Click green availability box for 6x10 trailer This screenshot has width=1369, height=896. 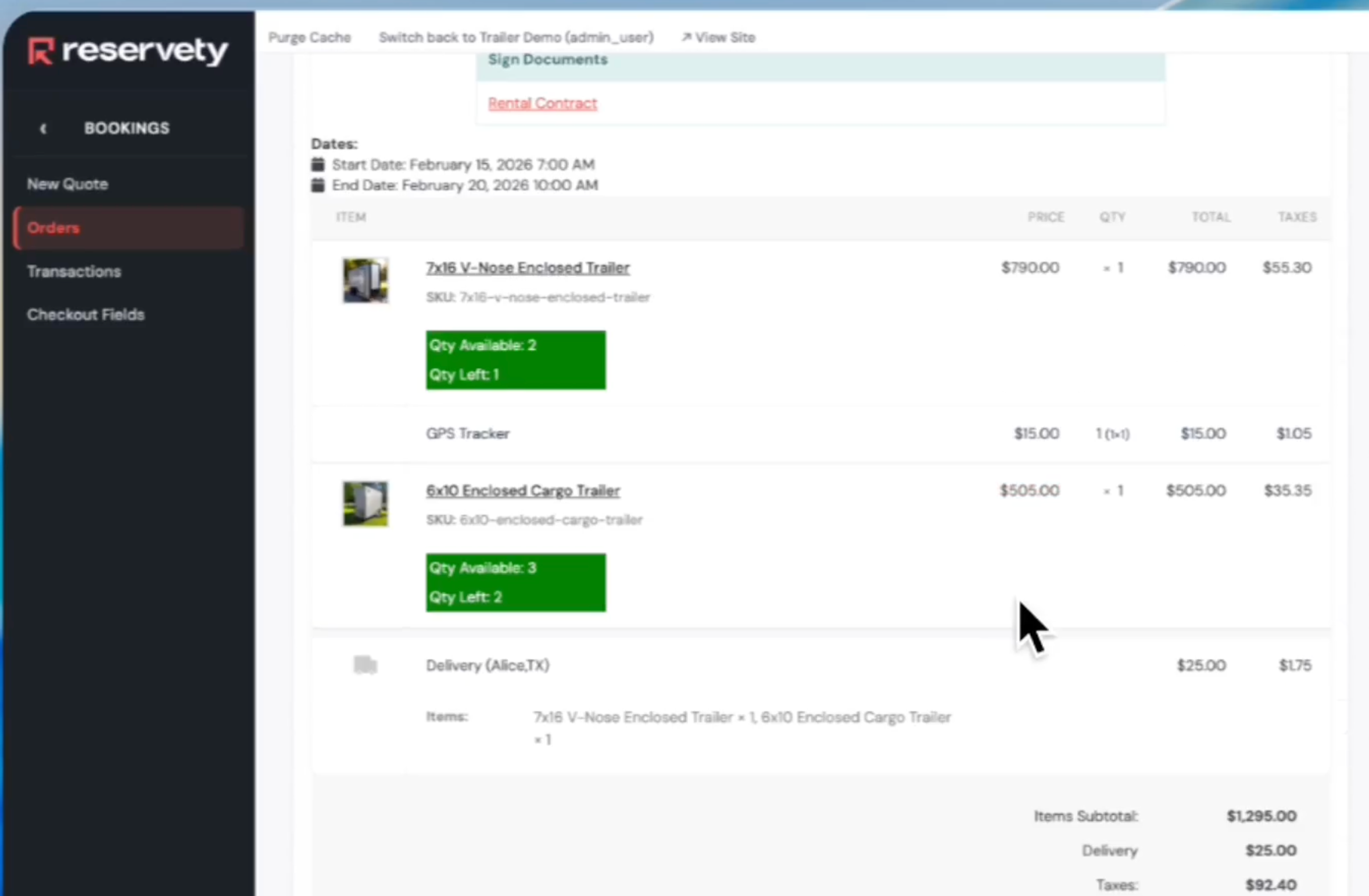515,582
